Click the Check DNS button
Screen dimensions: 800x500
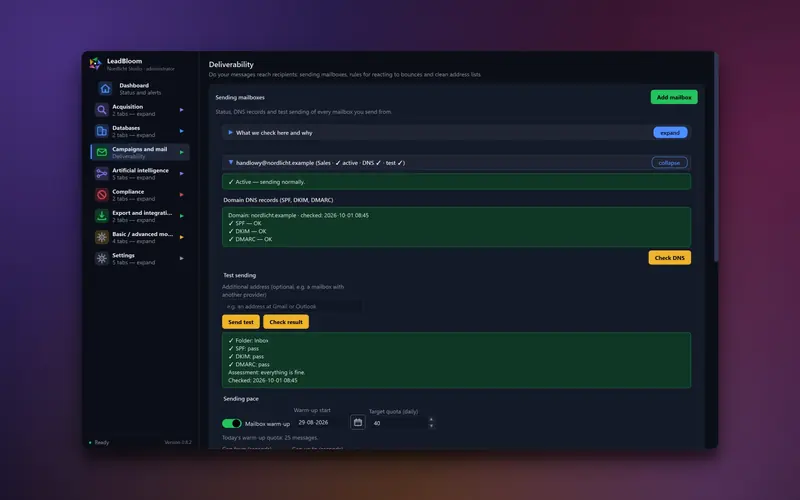click(669, 258)
